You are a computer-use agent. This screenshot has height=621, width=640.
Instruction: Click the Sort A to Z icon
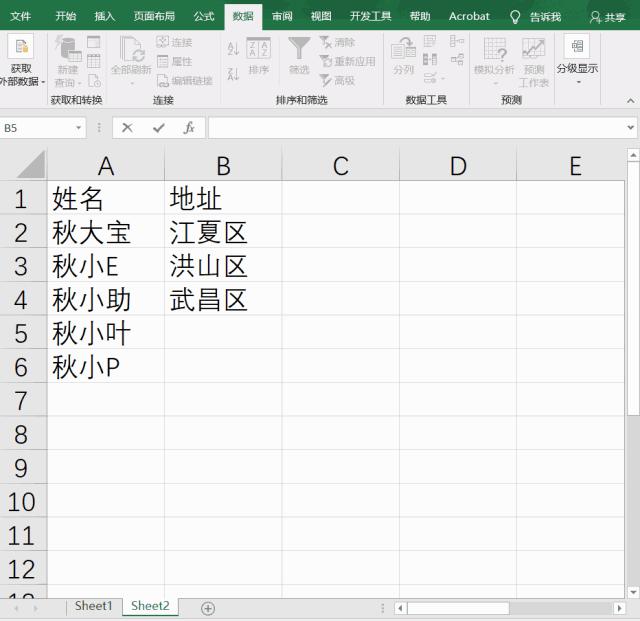point(233,48)
